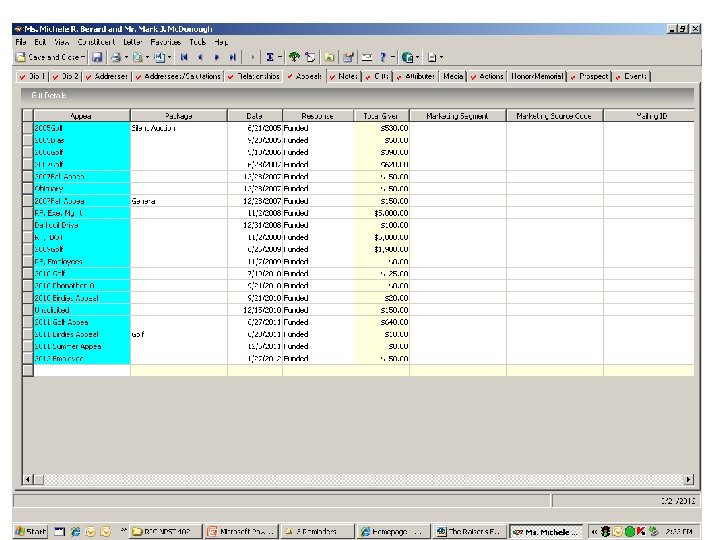Click the Word merge document icon
This screenshot has width=720, height=540.
coord(159,57)
